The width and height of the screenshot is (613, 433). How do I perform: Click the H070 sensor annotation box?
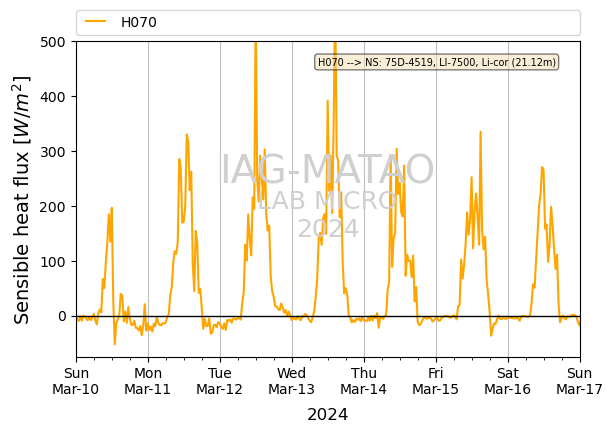(x=437, y=62)
